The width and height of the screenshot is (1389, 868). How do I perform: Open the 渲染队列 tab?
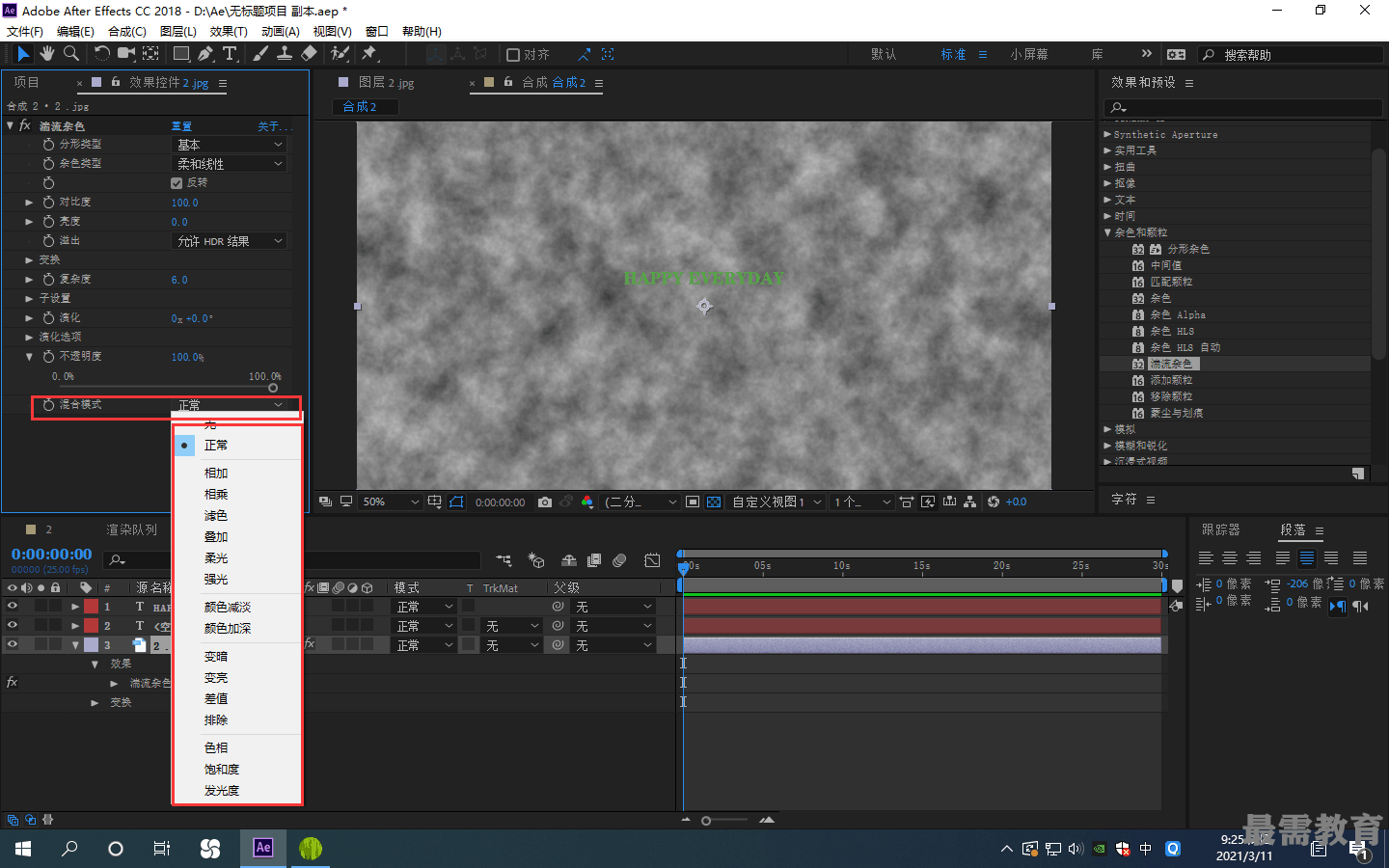pos(131,529)
